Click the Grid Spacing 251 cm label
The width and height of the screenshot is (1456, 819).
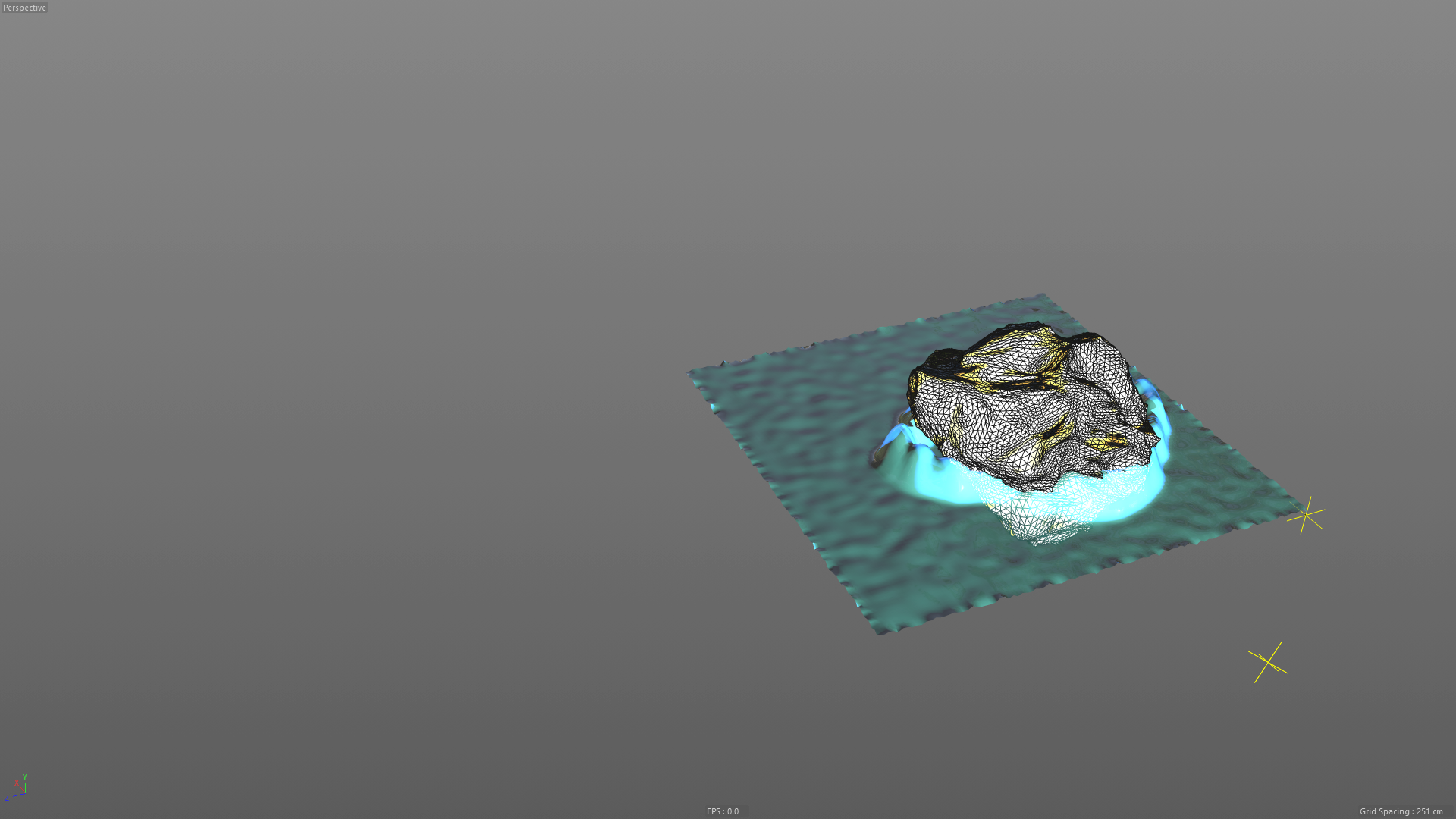tap(1401, 811)
